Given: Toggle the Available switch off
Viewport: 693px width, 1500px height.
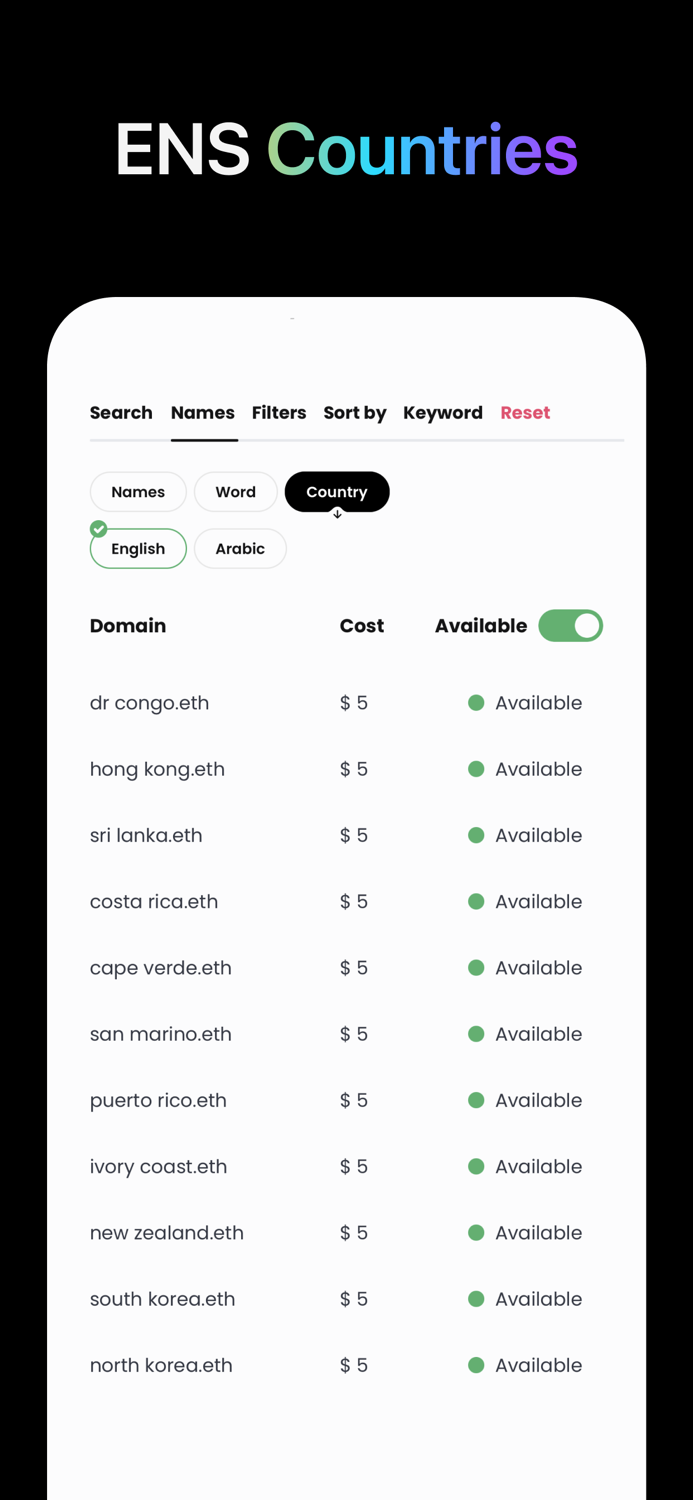Looking at the screenshot, I should pos(570,626).
